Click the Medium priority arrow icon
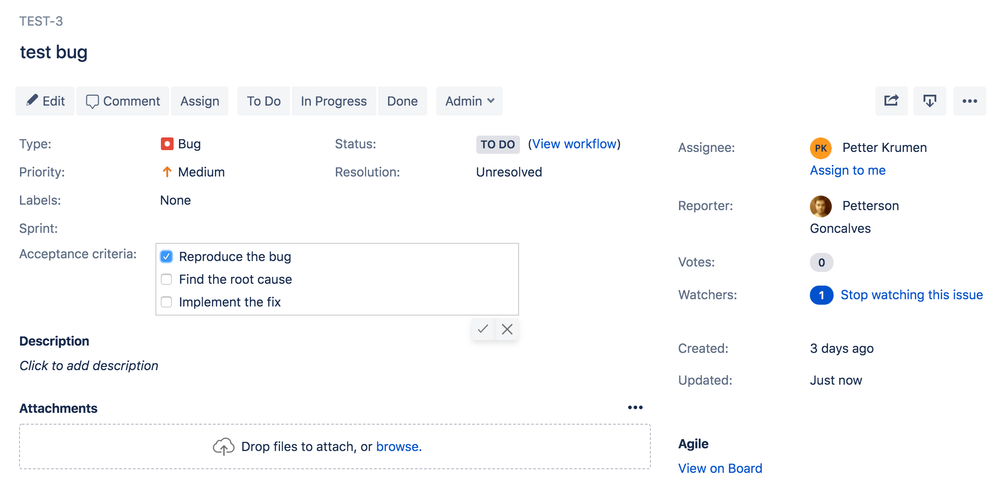 [167, 172]
